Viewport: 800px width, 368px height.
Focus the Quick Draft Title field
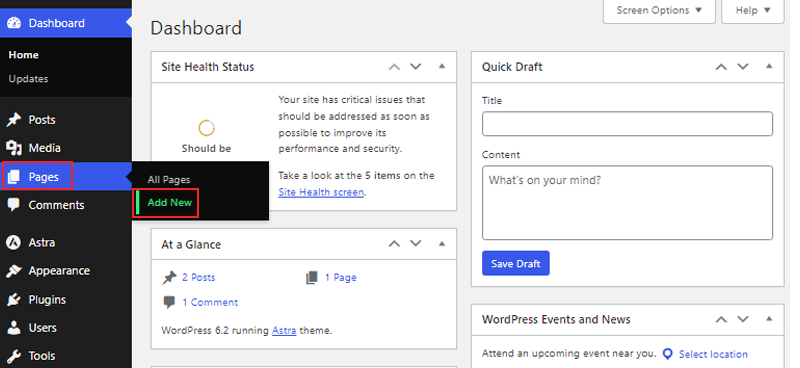pos(627,124)
